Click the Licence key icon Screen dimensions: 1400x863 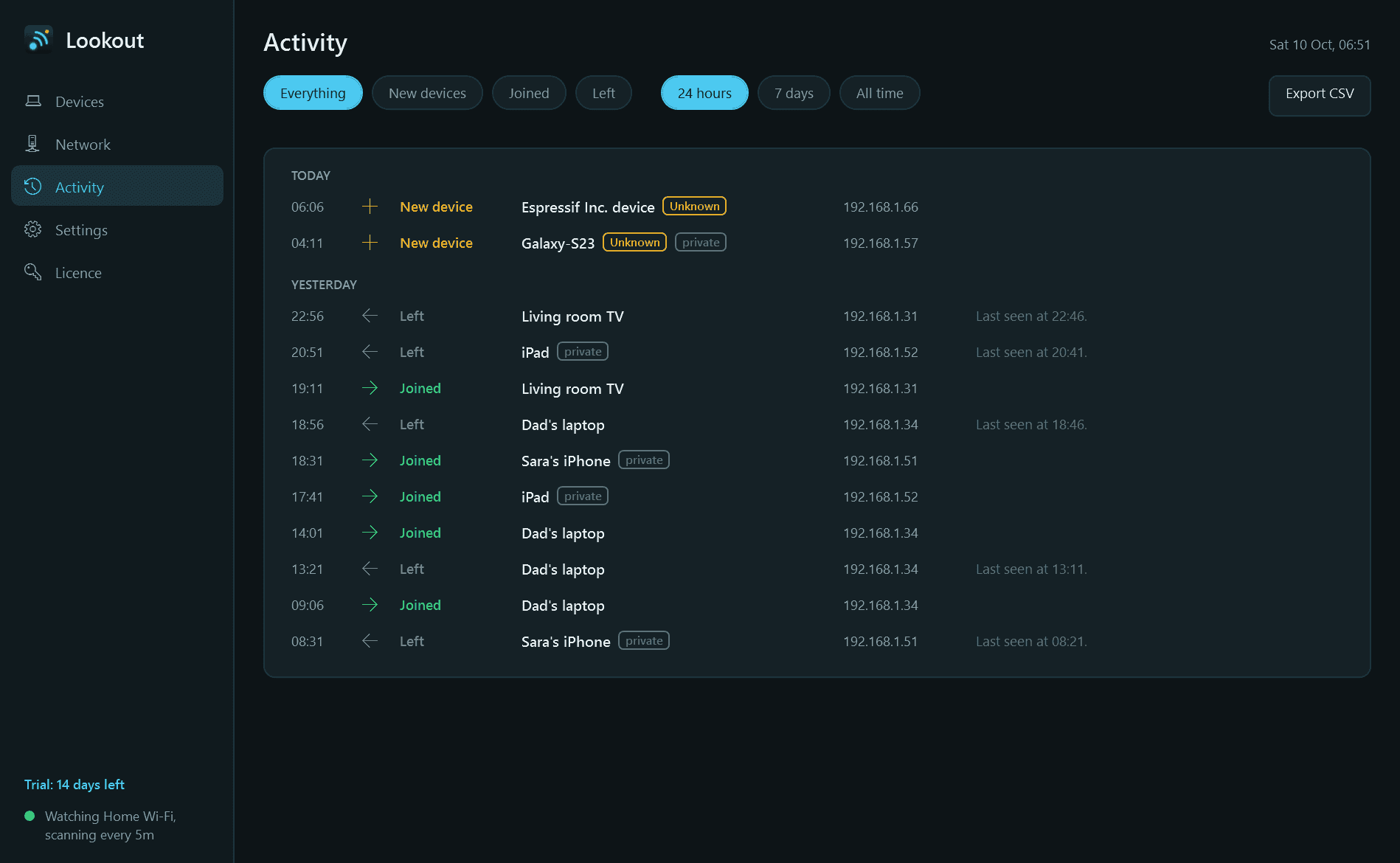[33, 272]
